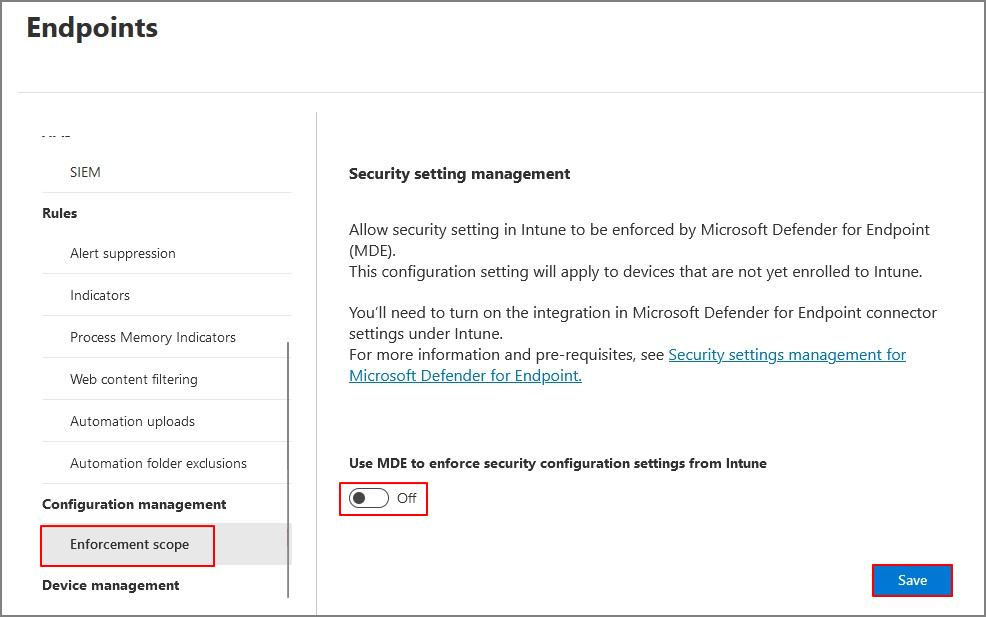986x617 pixels.
Task: Click Device management section heading
Action: (x=111, y=586)
